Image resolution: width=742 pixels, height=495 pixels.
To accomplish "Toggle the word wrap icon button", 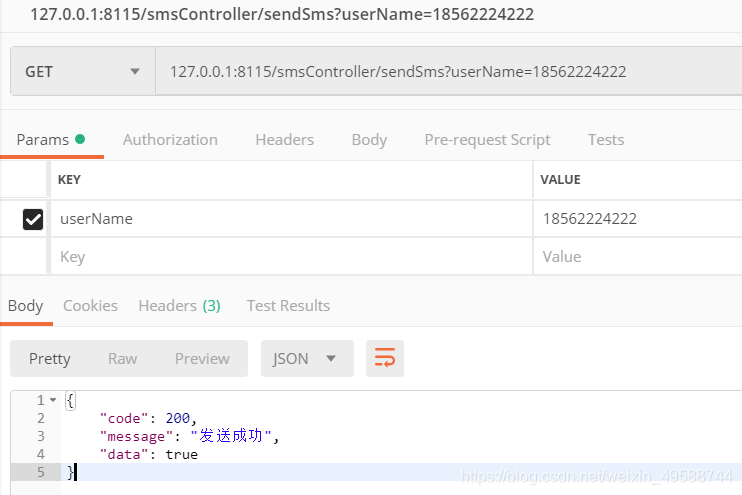I will 385,358.
